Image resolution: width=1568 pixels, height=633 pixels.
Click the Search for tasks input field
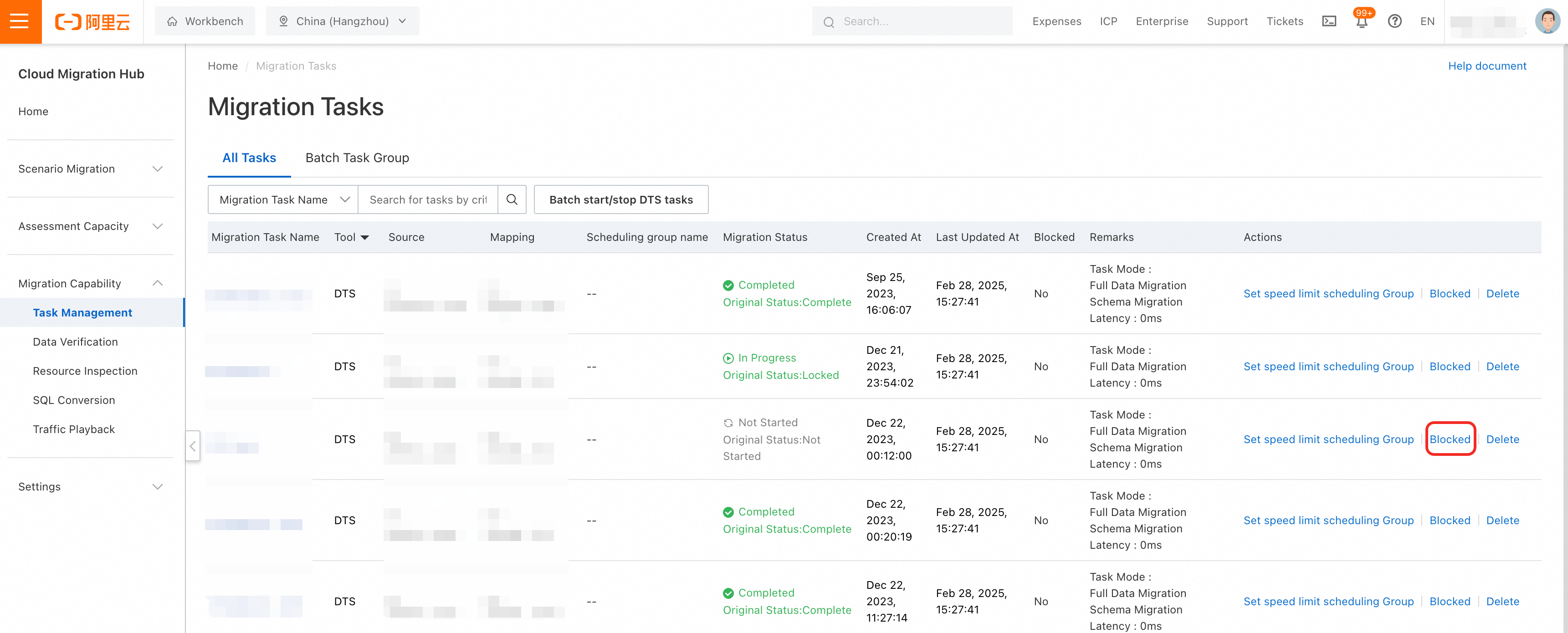point(427,199)
